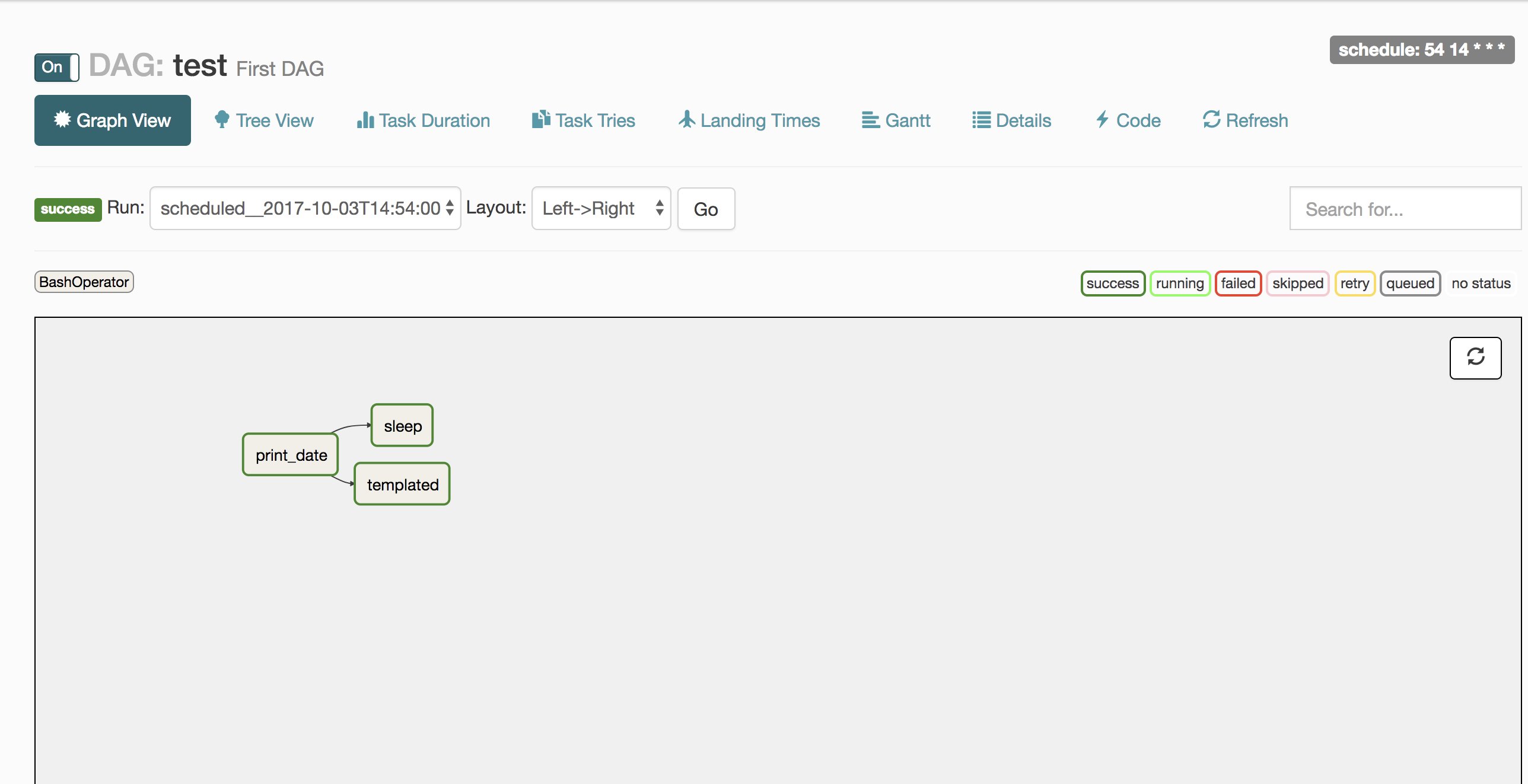This screenshot has width=1528, height=784.
Task: Click the Code lightning bolt icon
Action: 1102,120
